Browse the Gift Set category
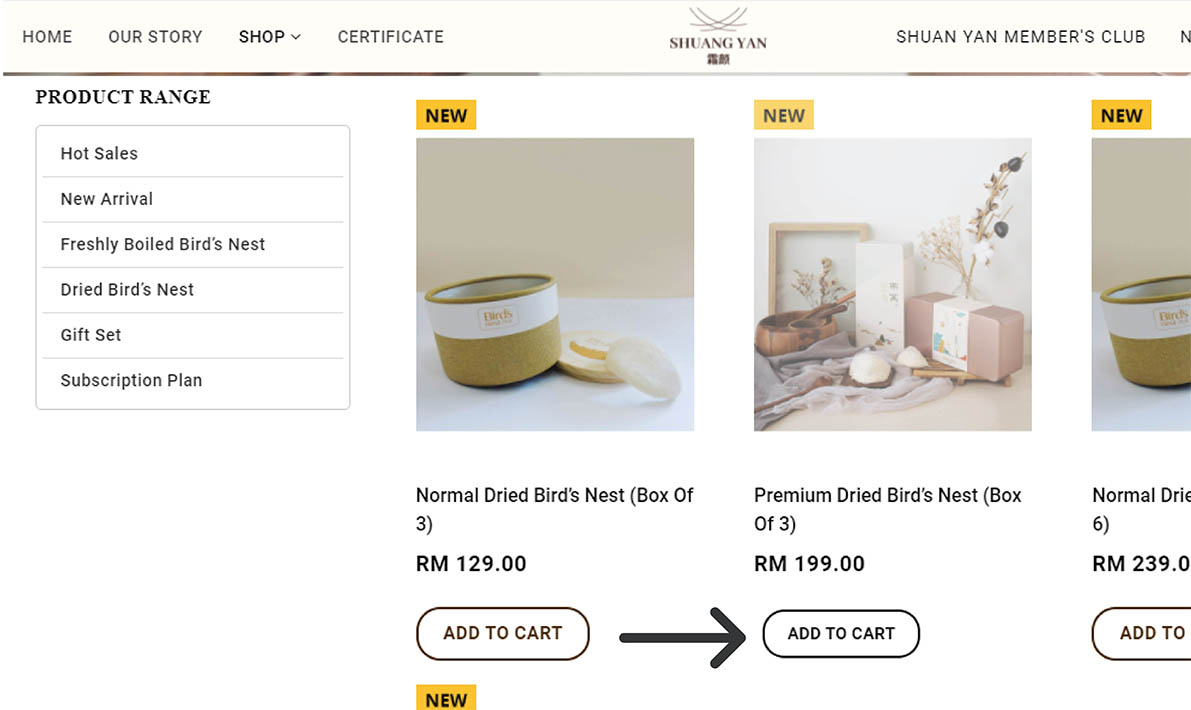1191x710 pixels. [91, 335]
